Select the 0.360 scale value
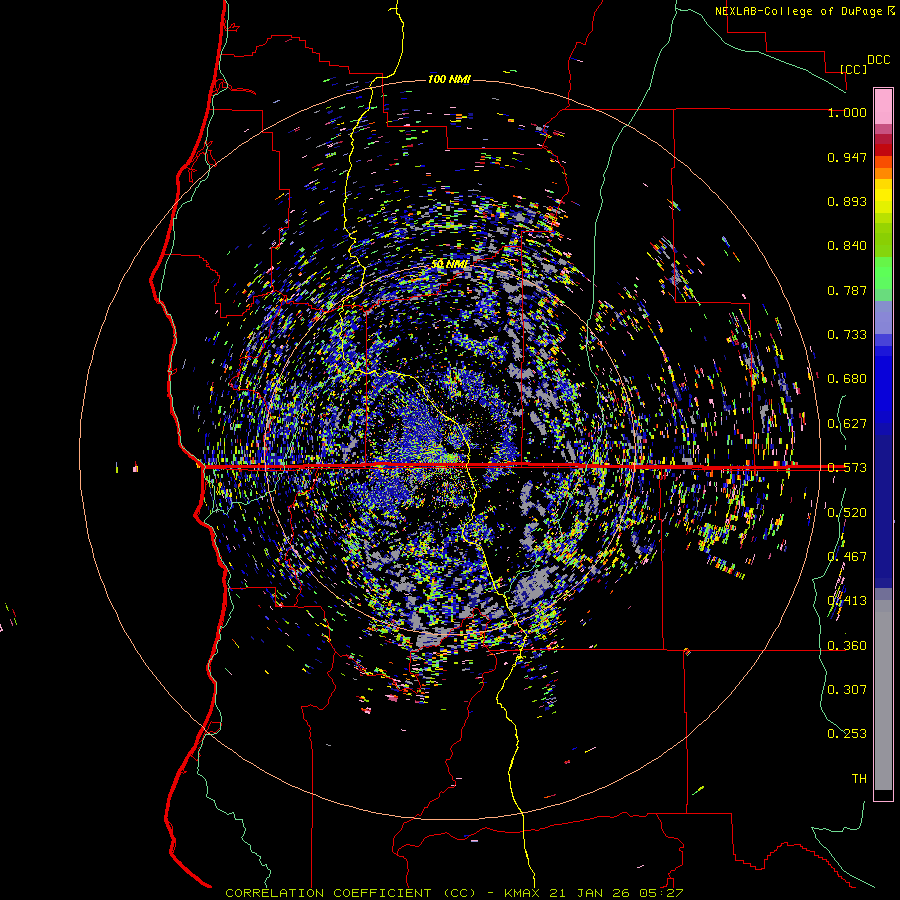 click(847, 646)
